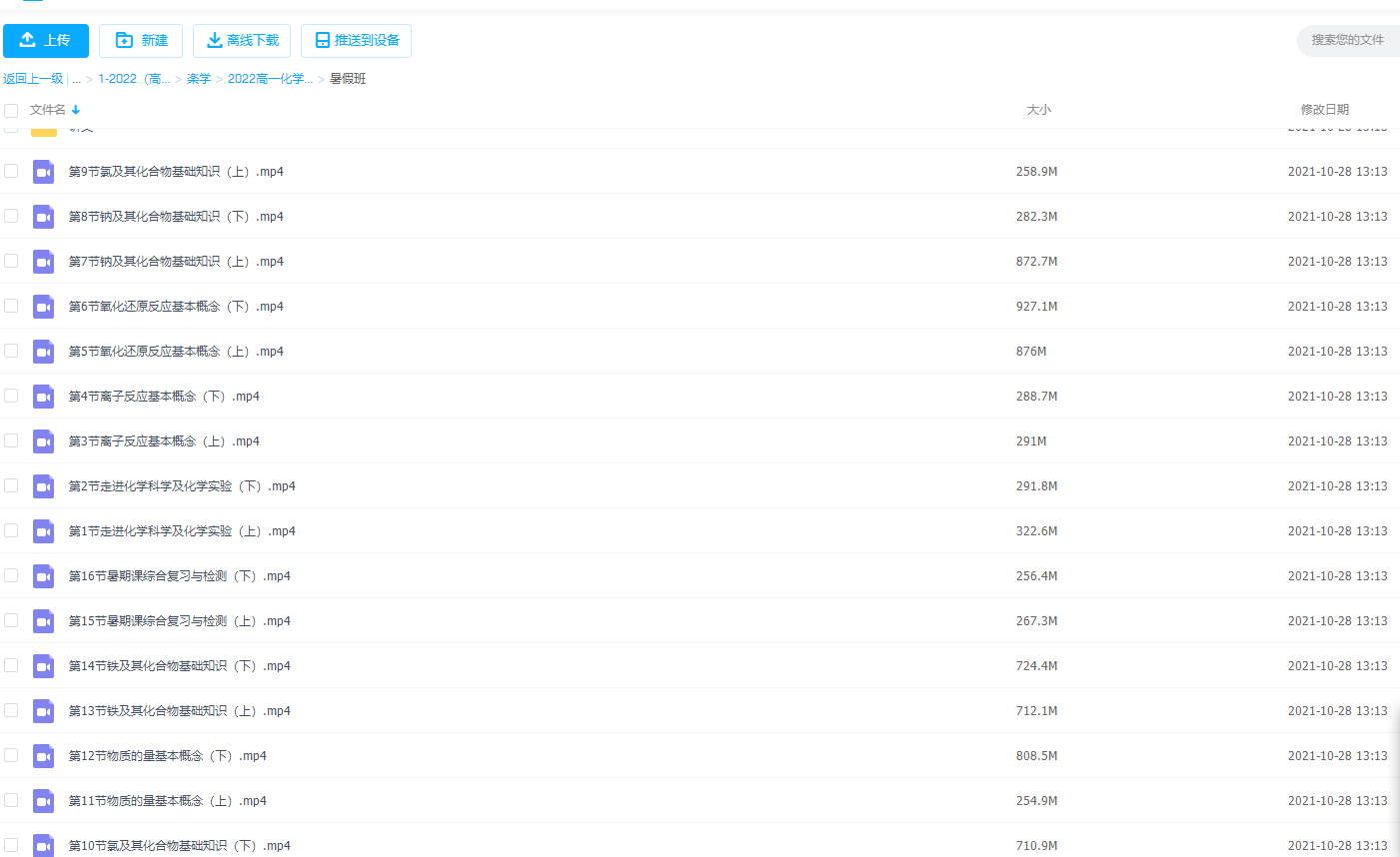Sort files by the 修改日期 column header
This screenshot has height=857, width=1400.
point(1324,110)
